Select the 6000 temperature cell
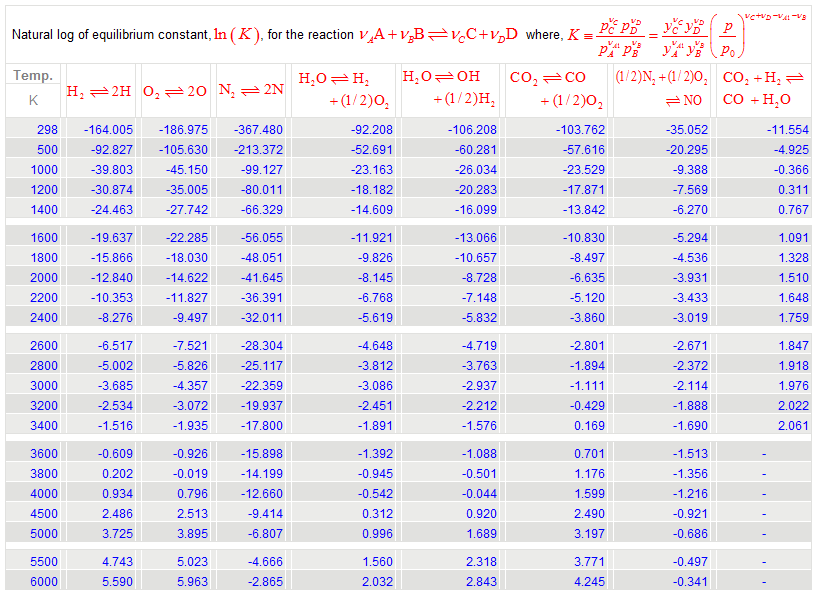The width and height of the screenshot is (817, 595). coord(44,581)
